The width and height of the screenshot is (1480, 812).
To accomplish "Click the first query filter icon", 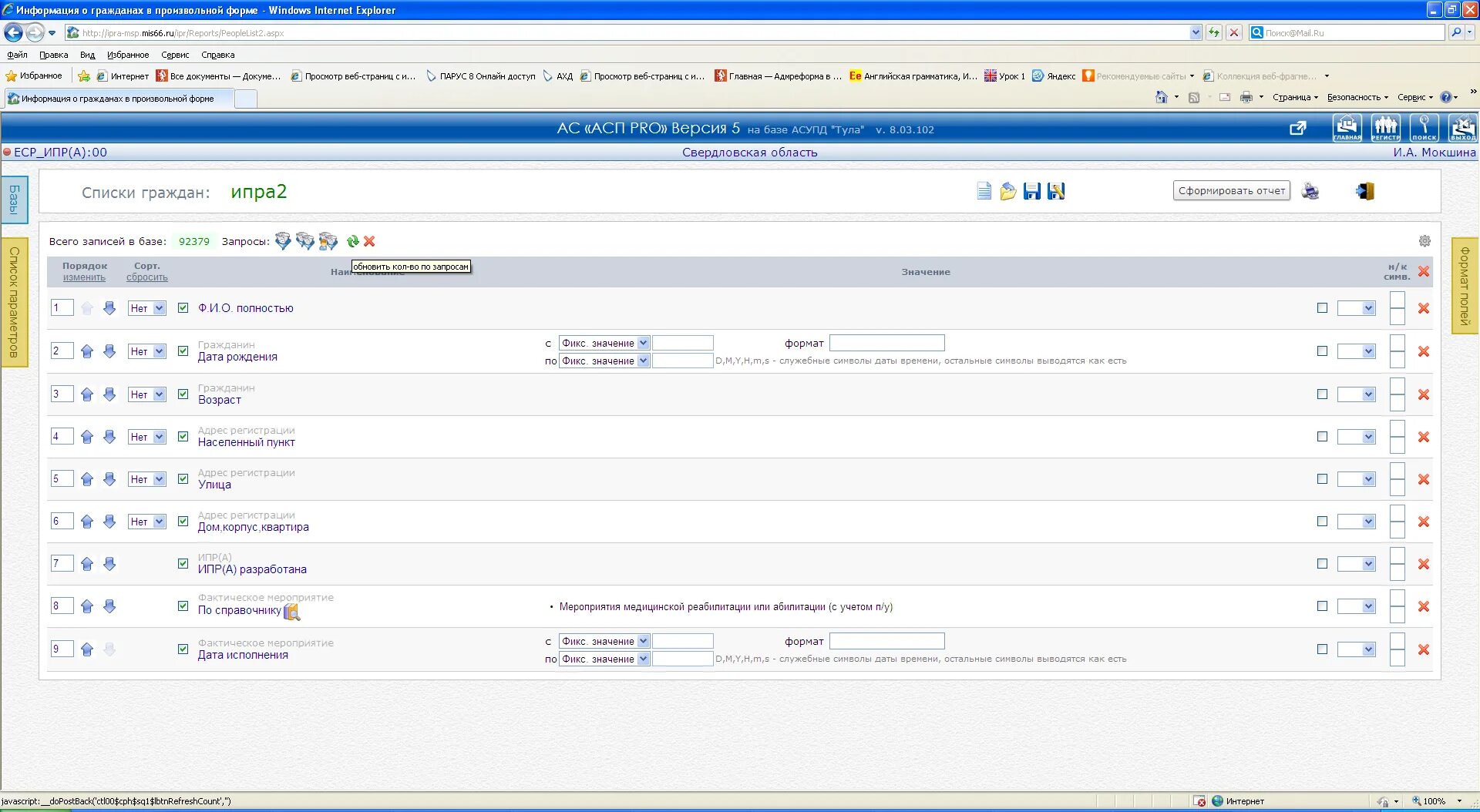I will pos(283,241).
